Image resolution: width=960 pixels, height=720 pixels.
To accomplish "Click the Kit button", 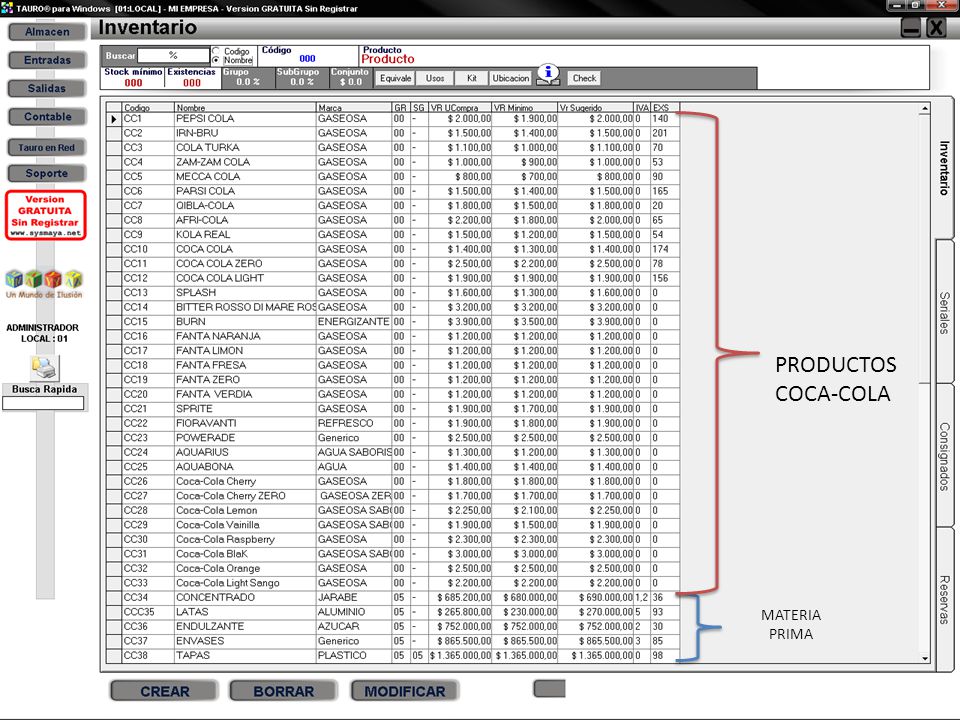I will (x=471, y=78).
